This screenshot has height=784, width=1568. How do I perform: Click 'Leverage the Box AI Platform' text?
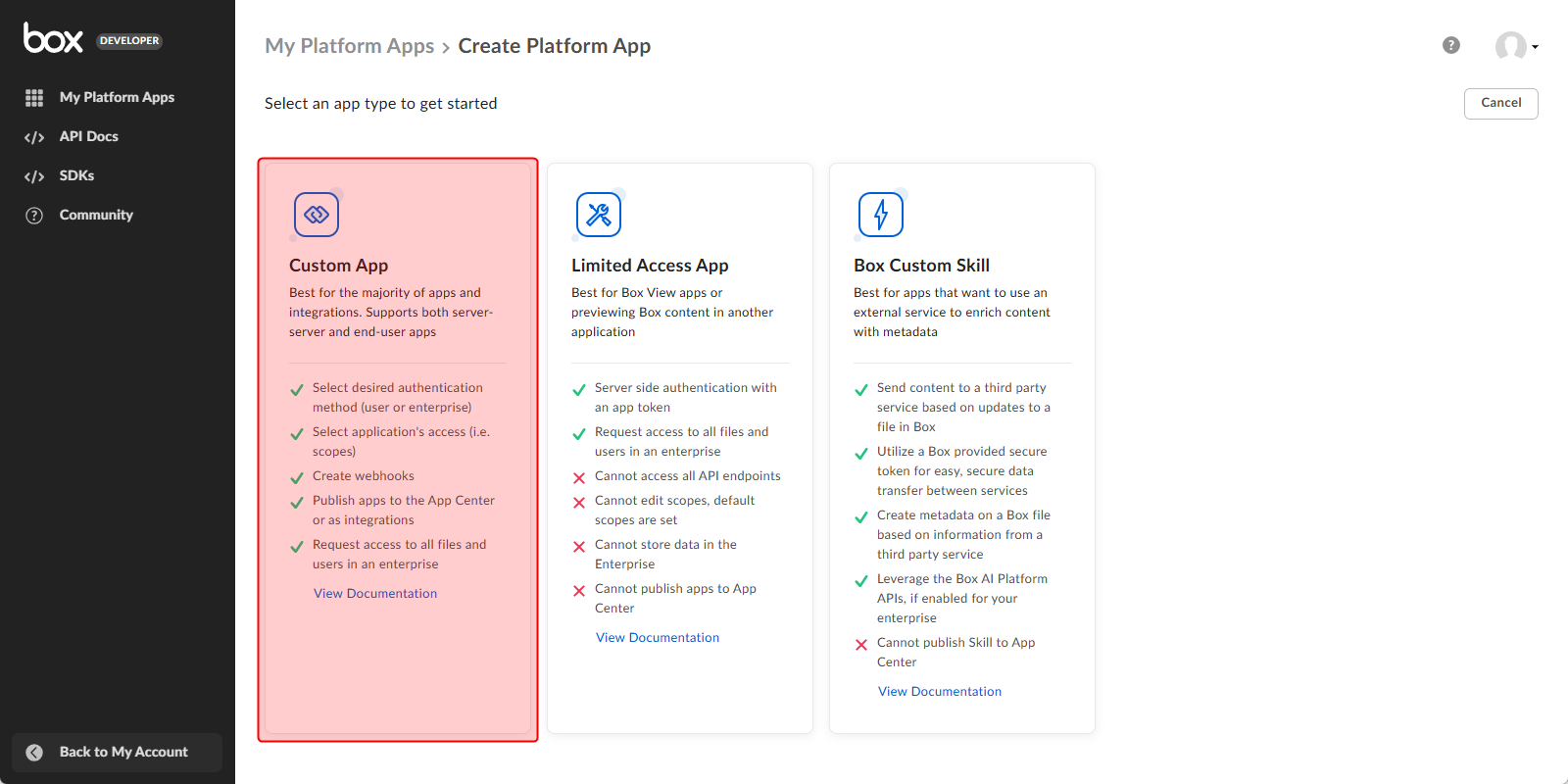tap(962, 579)
